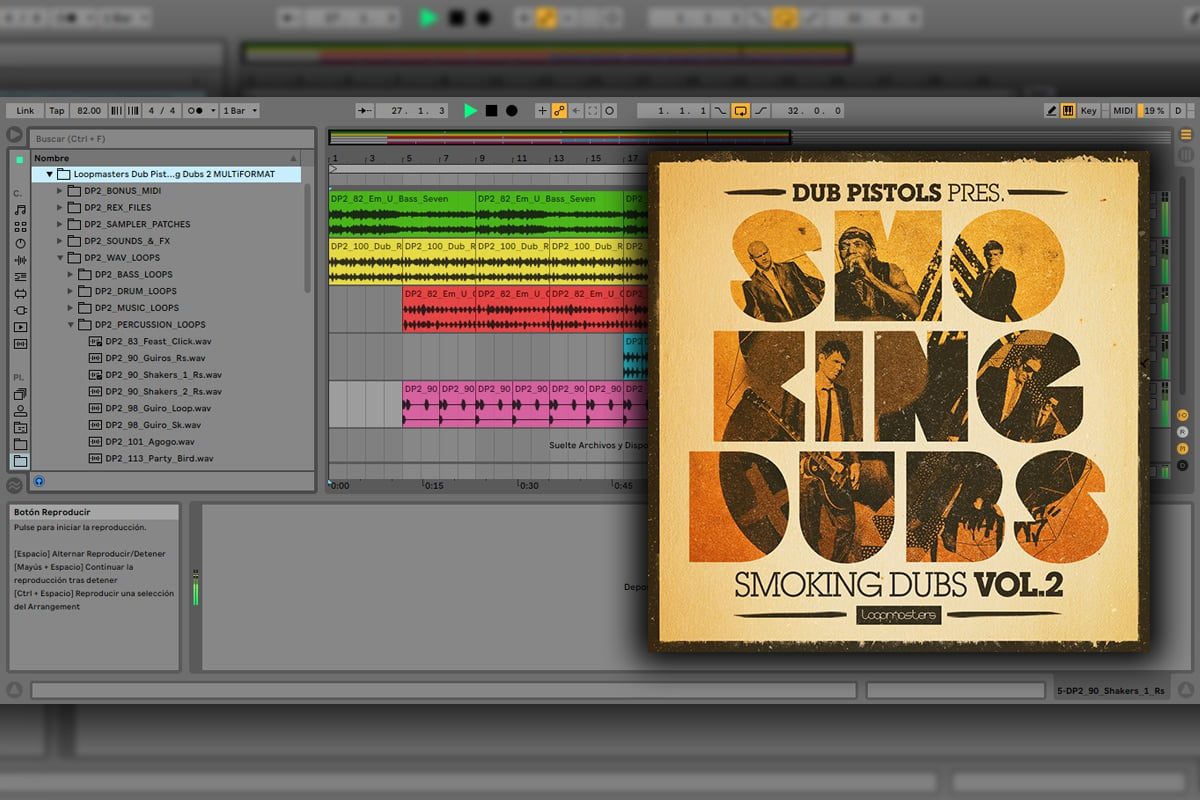Click the tempo nudge up bars icon
The width and height of the screenshot is (1200, 800).
coord(133,111)
